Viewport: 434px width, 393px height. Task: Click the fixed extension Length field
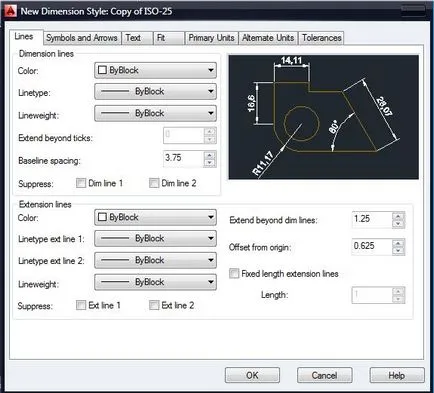[x=372, y=295]
